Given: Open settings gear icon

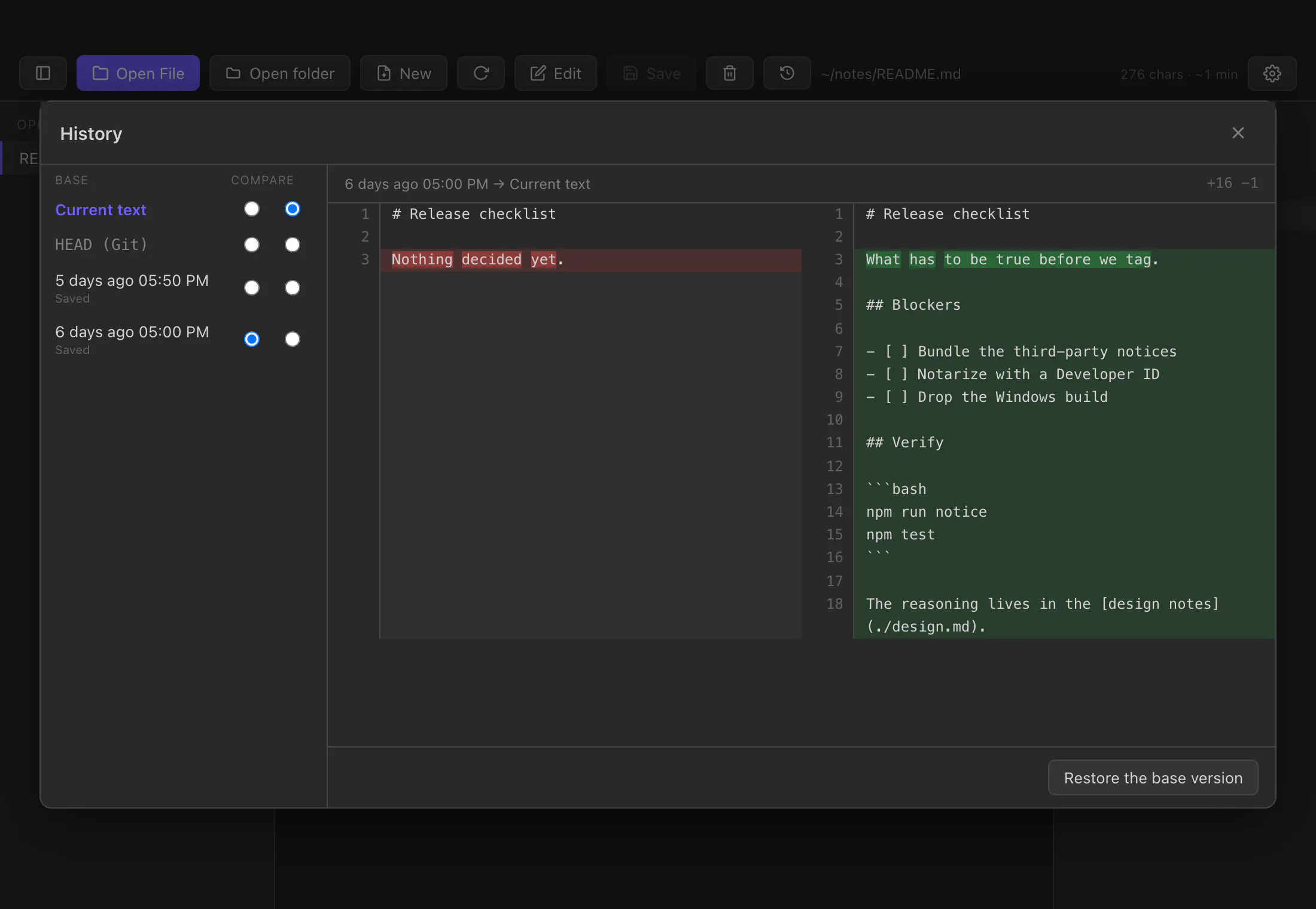Looking at the screenshot, I should pyautogui.click(x=1272, y=73).
